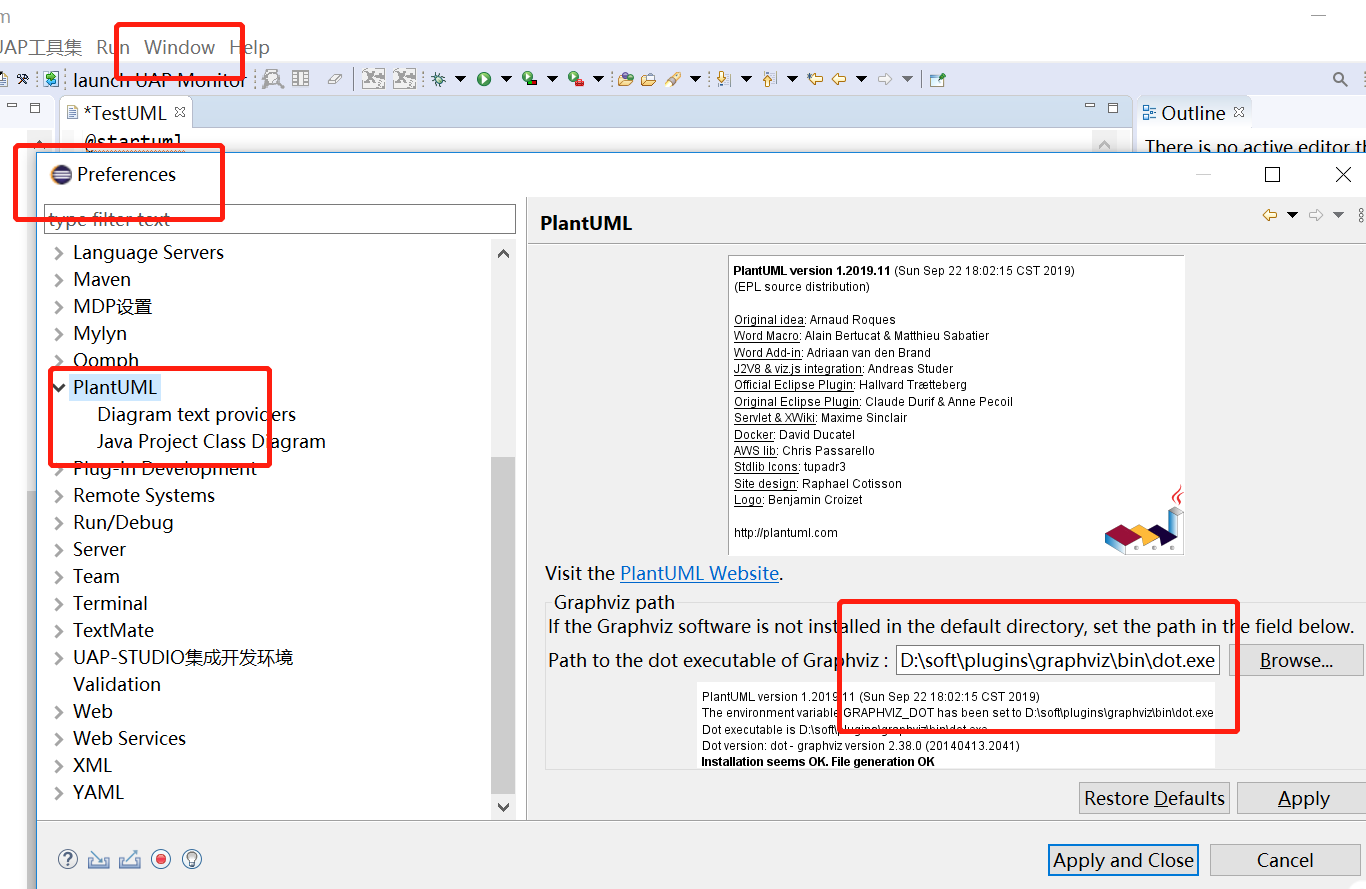This screenshot has height=889, width=1366.
Task: Expand the Run/Debug preferences section
Action: click(59, 522)
